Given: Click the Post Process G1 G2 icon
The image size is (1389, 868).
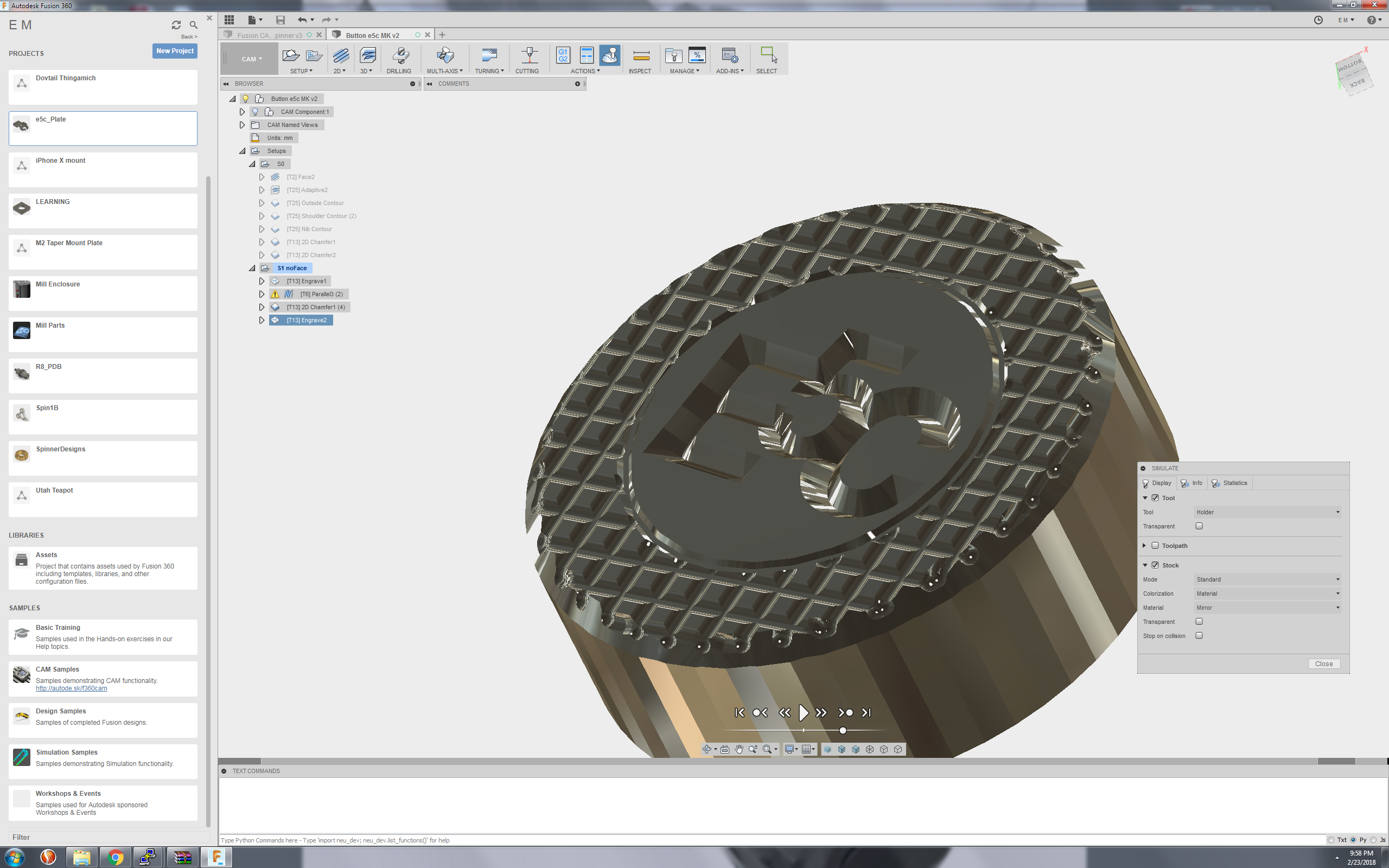Looking at the screenshot, I should 563,56.
